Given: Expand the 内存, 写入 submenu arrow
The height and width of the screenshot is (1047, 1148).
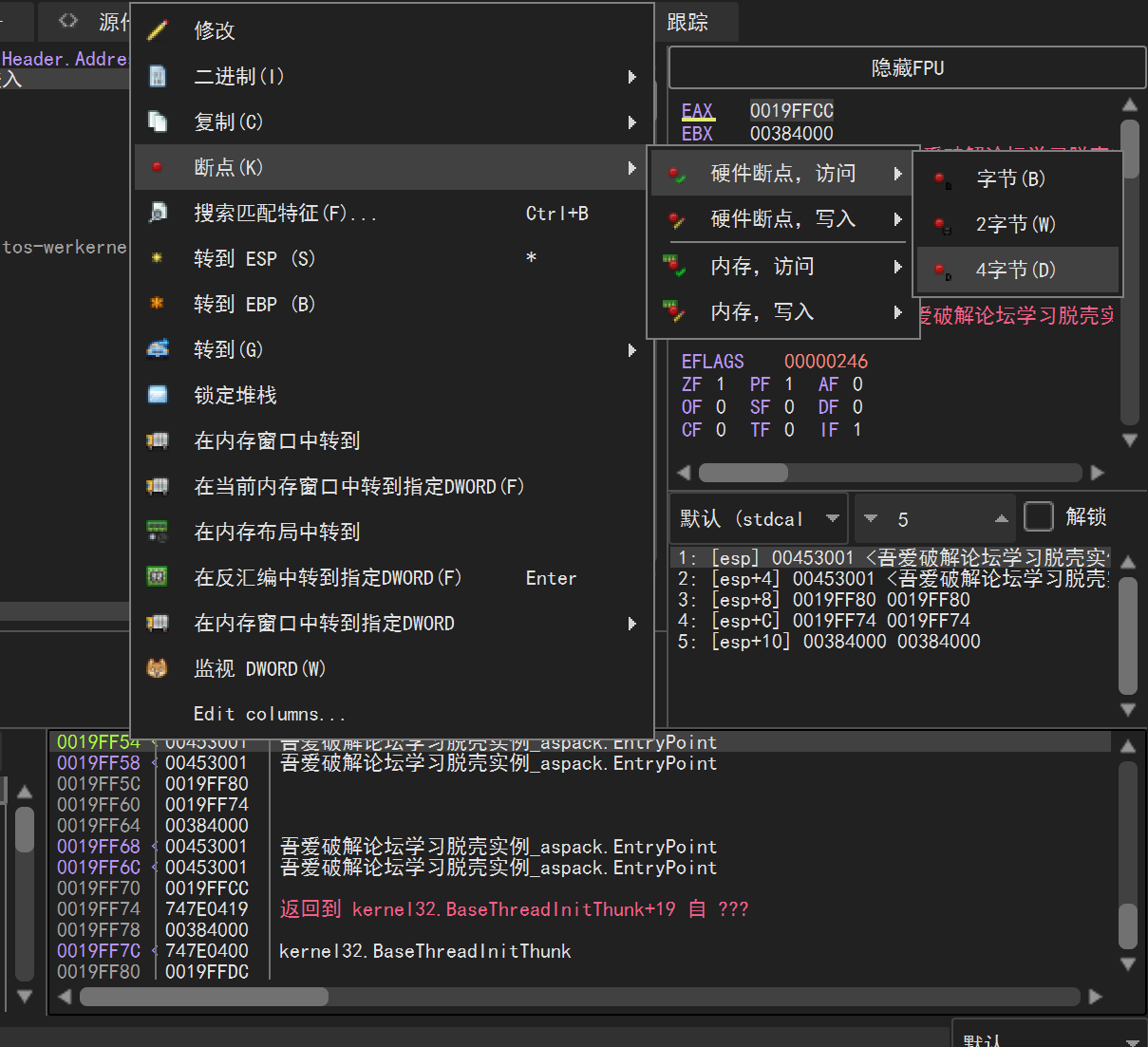Looking at the screenshot, I should pyautogui.click(x=897, y=312).
